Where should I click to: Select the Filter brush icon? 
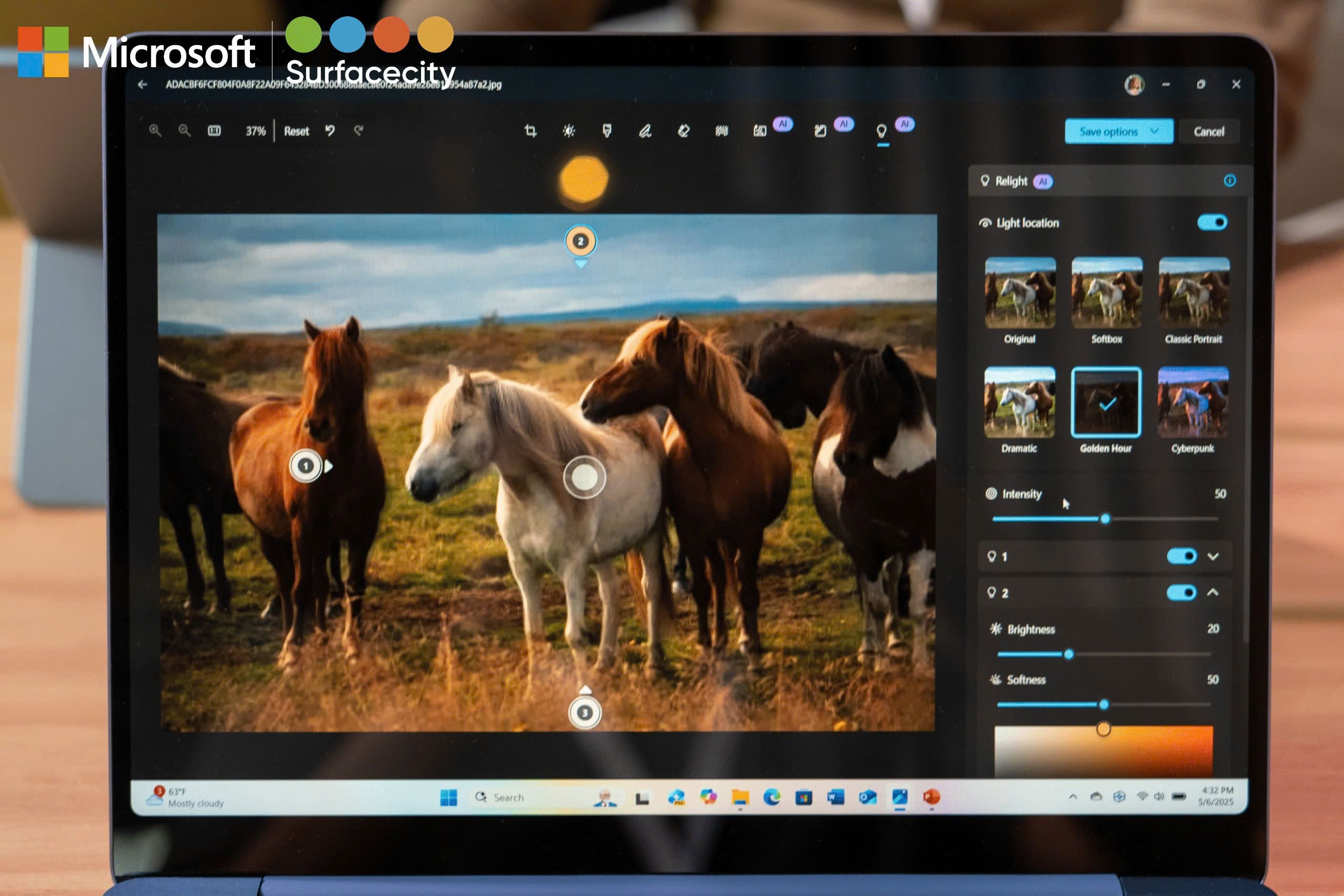607,131
